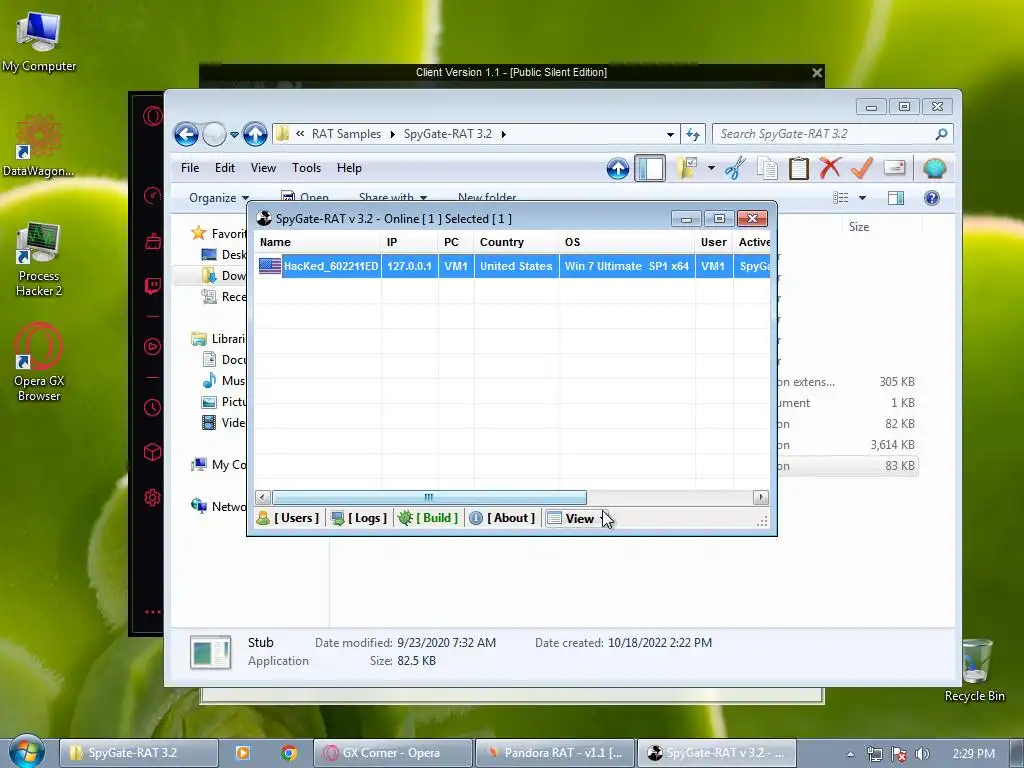The height and width of the screenshot is (768, 1024).
Task: Go back in Explorer with Back arrow
Action: (186, 135)
